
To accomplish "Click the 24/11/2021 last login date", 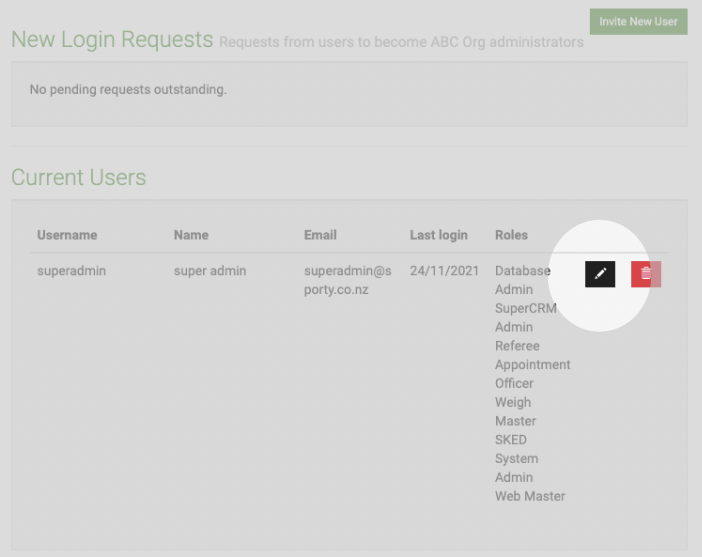I will 445,271.
